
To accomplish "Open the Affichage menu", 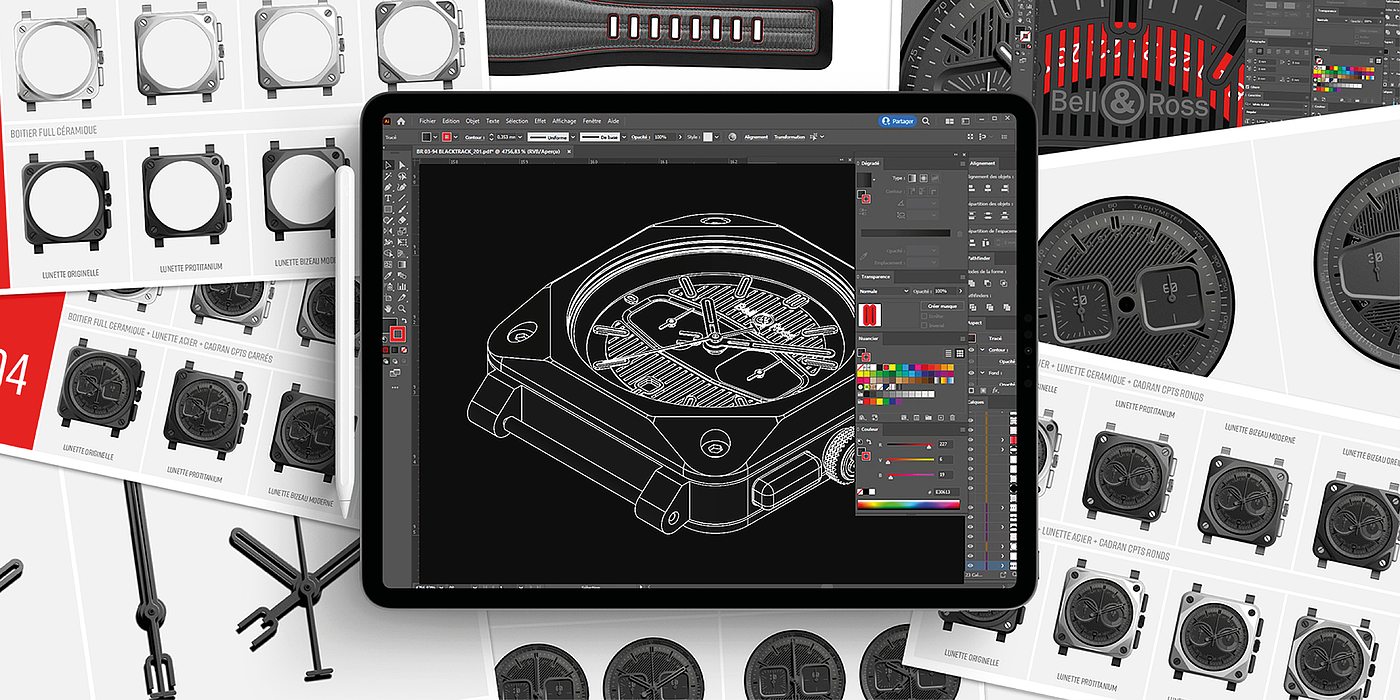I will 564,121.
